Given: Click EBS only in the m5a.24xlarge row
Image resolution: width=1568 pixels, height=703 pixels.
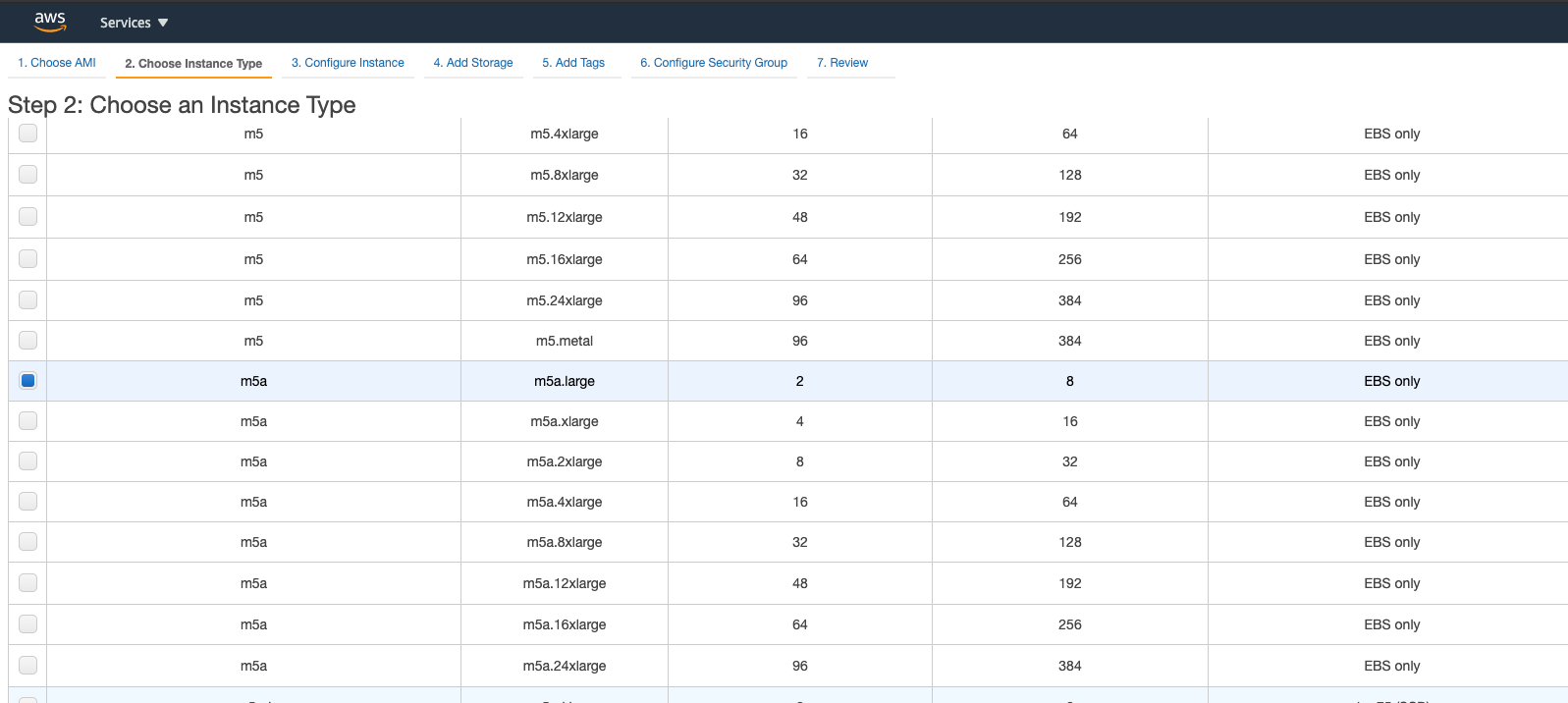Looking at the screenshot, I should point(1391,666).
